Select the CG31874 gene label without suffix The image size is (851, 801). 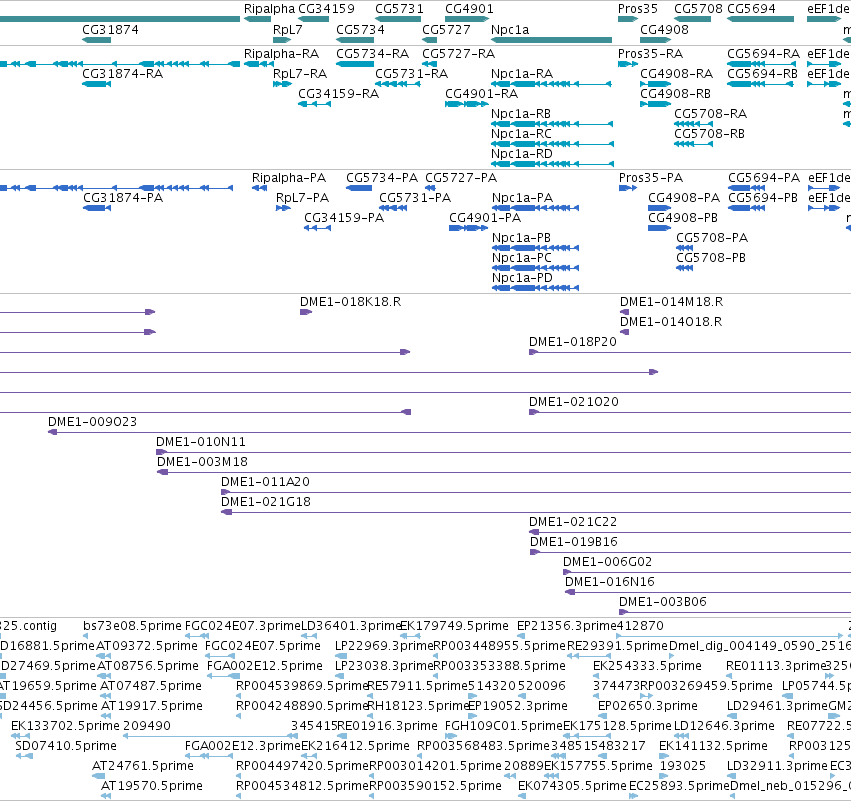point(110,29)
